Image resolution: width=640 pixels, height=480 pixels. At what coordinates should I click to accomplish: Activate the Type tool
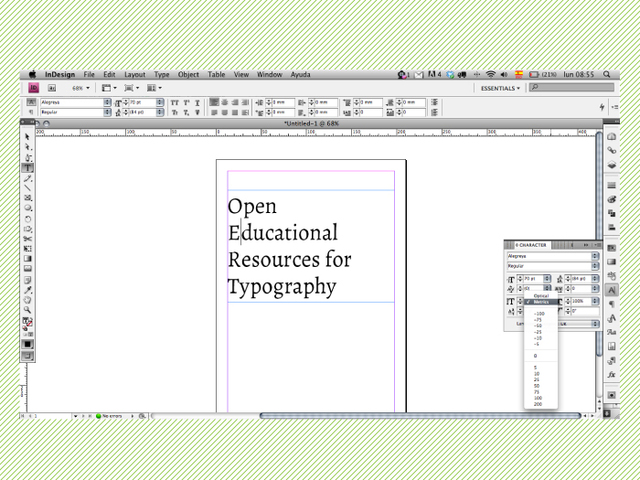click(x=27, y=168)
